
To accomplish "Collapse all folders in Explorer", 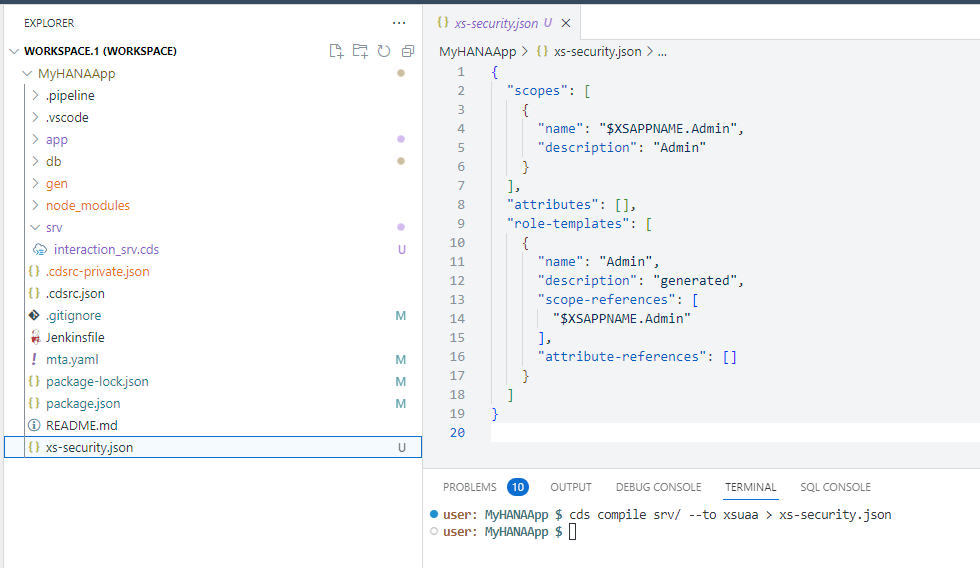I will click(408, 51).
